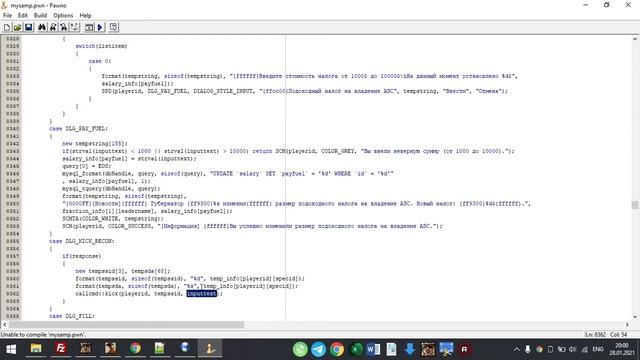Click the highlighted word inputtext
Screen dimensions: 640x360
[202, 293]
